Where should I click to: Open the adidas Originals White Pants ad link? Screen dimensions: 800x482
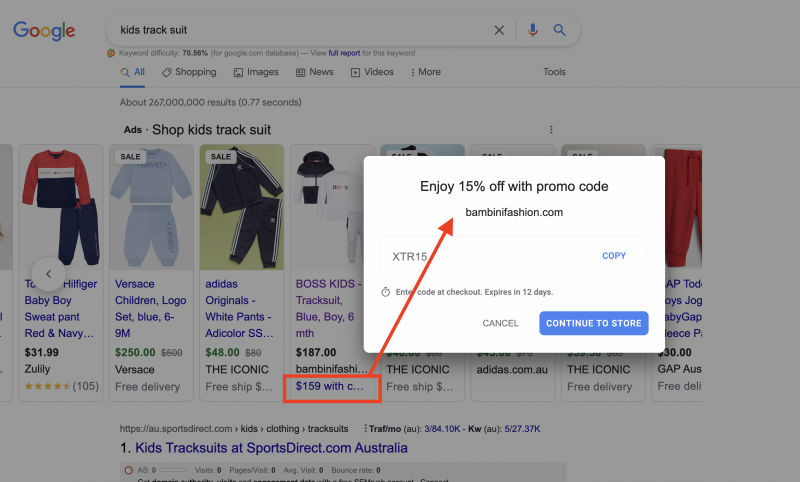pyautogui.click(x=240, y=309)
